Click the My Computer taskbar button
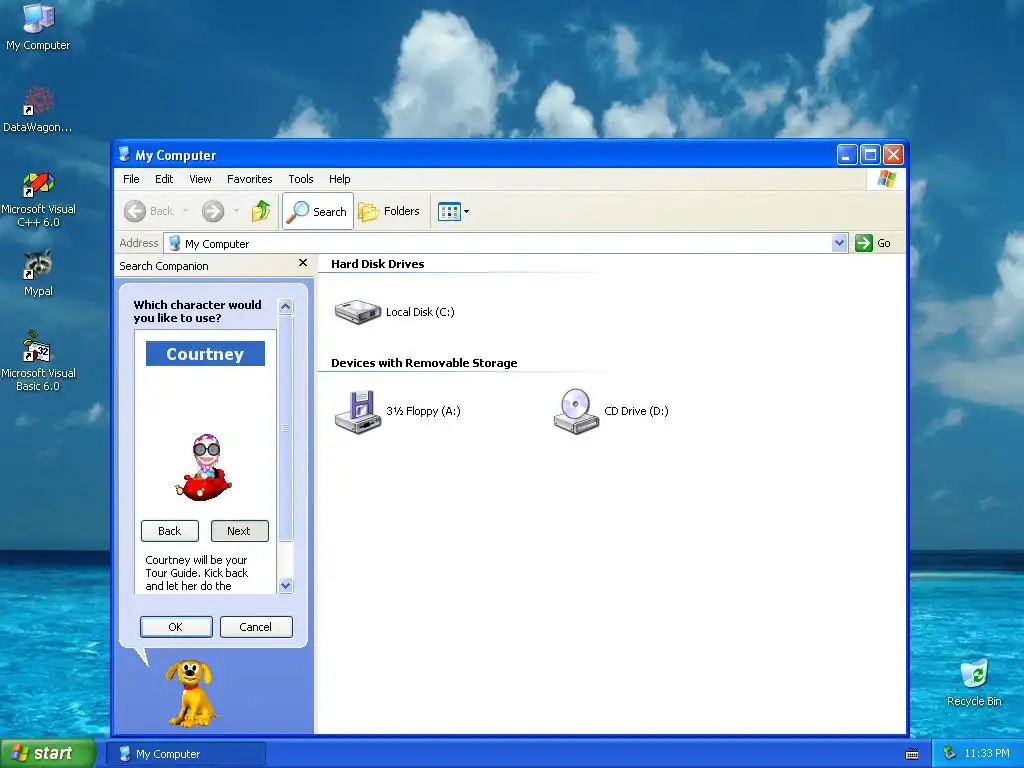The image size is (1024, 768). [186, 754]
